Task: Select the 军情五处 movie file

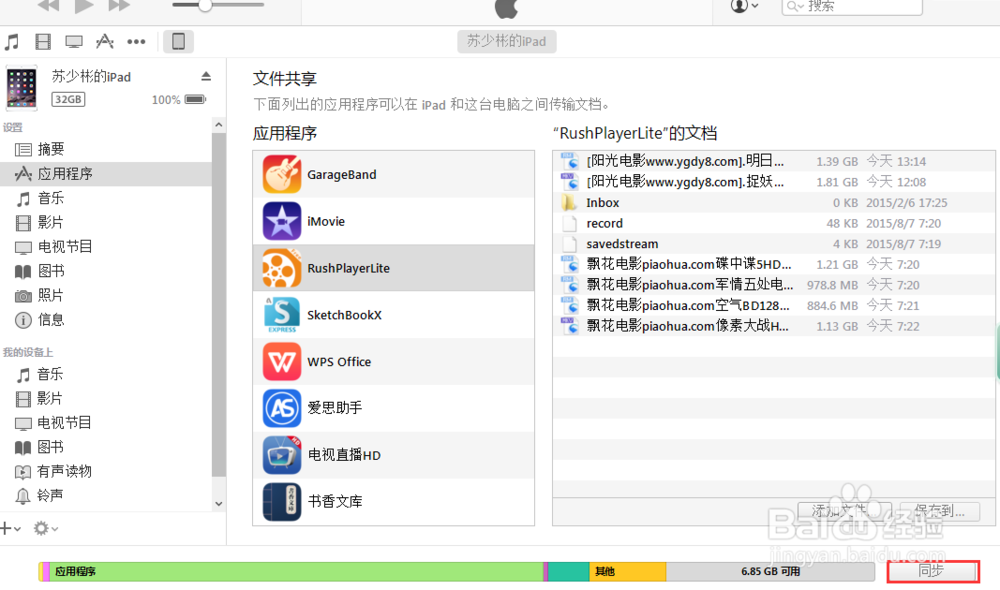Action: pyautogui.click(x=774, y=285)
